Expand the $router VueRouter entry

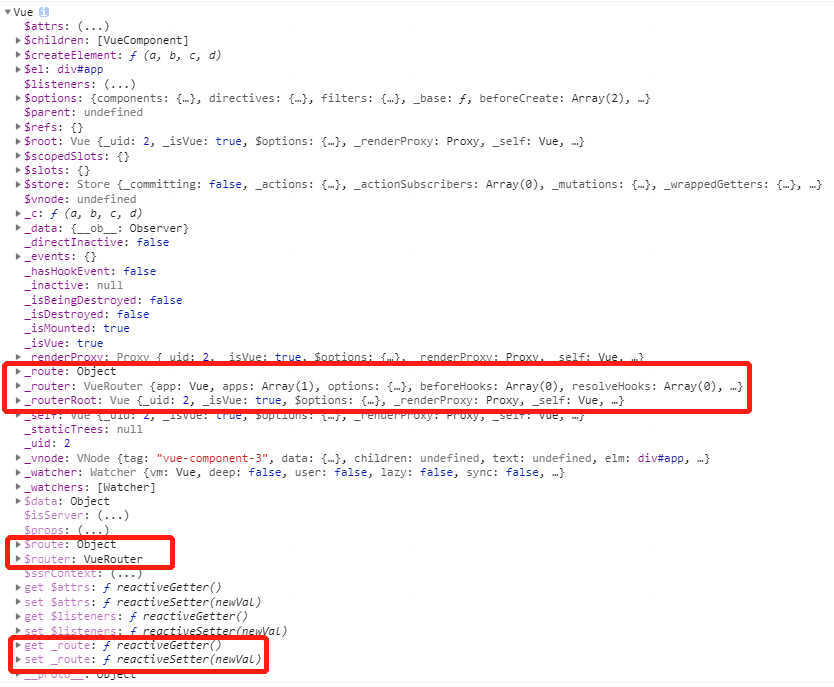tap(17, 559)
